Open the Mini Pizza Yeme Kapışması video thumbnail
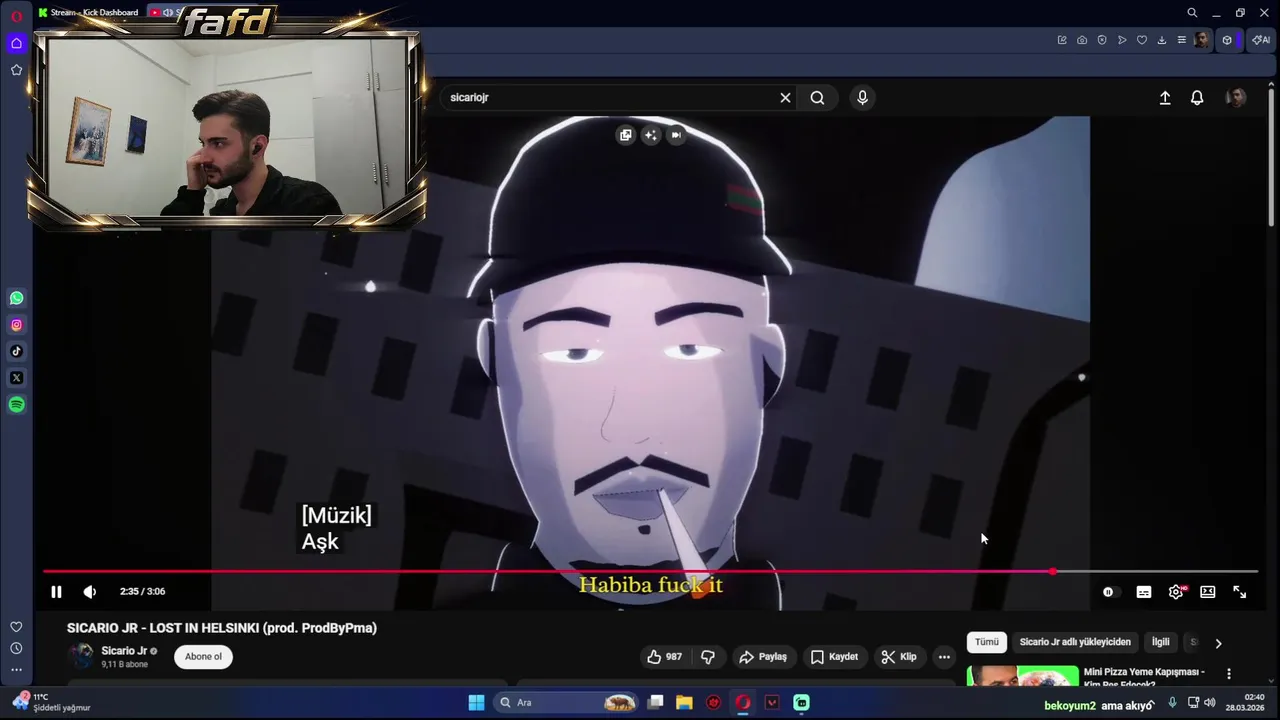Image resolution: width=1280 pixels, height=720 pixels. click(x=1023, y=676)
